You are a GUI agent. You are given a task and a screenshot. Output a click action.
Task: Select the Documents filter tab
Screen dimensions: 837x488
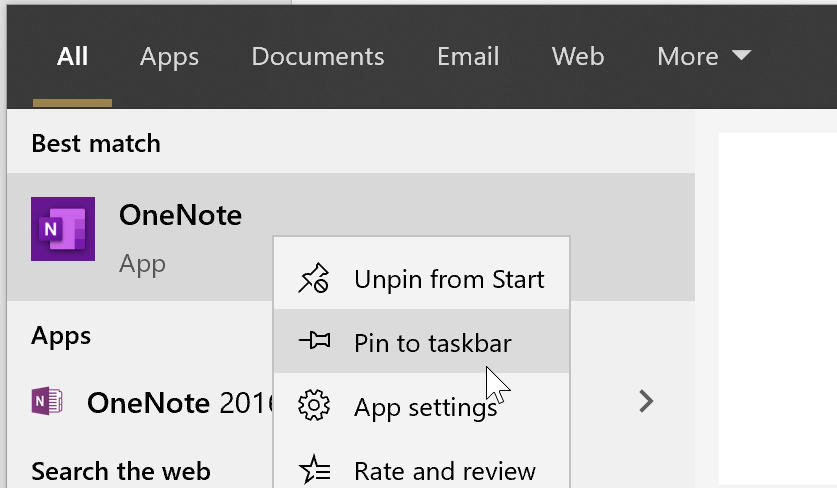click(x=318, y=57)
